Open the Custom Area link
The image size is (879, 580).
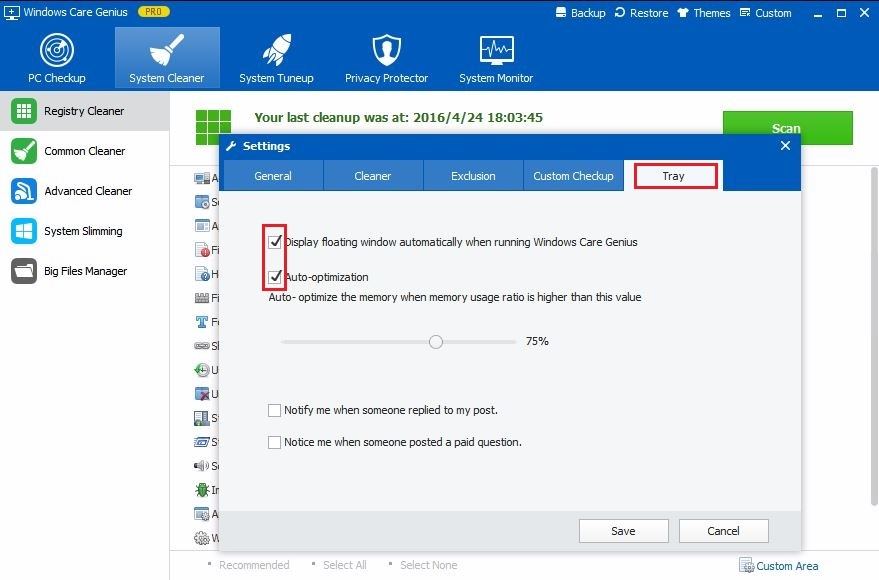coord(779,566)
